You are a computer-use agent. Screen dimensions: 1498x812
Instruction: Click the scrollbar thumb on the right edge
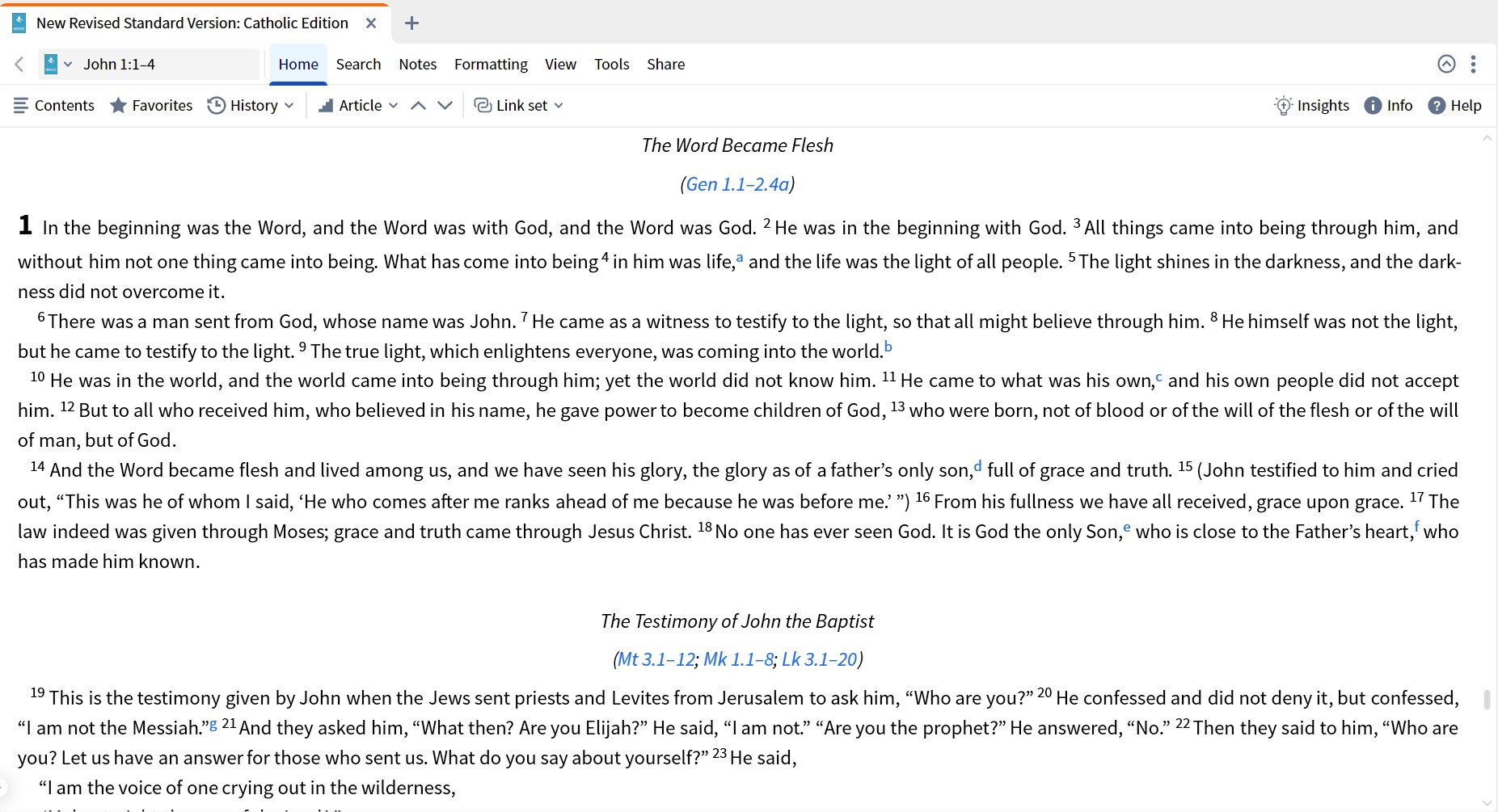pyautogui.click(x=1487, y=699)
